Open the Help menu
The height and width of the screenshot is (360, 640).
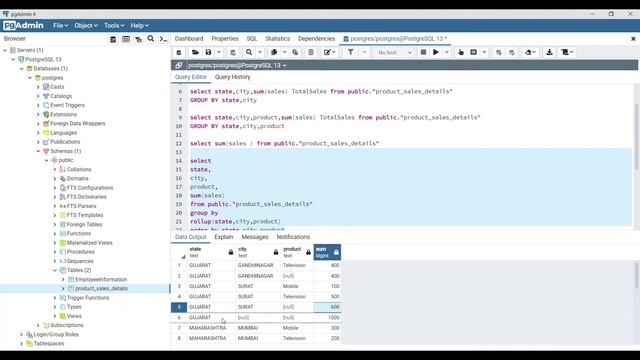point(139,25)
